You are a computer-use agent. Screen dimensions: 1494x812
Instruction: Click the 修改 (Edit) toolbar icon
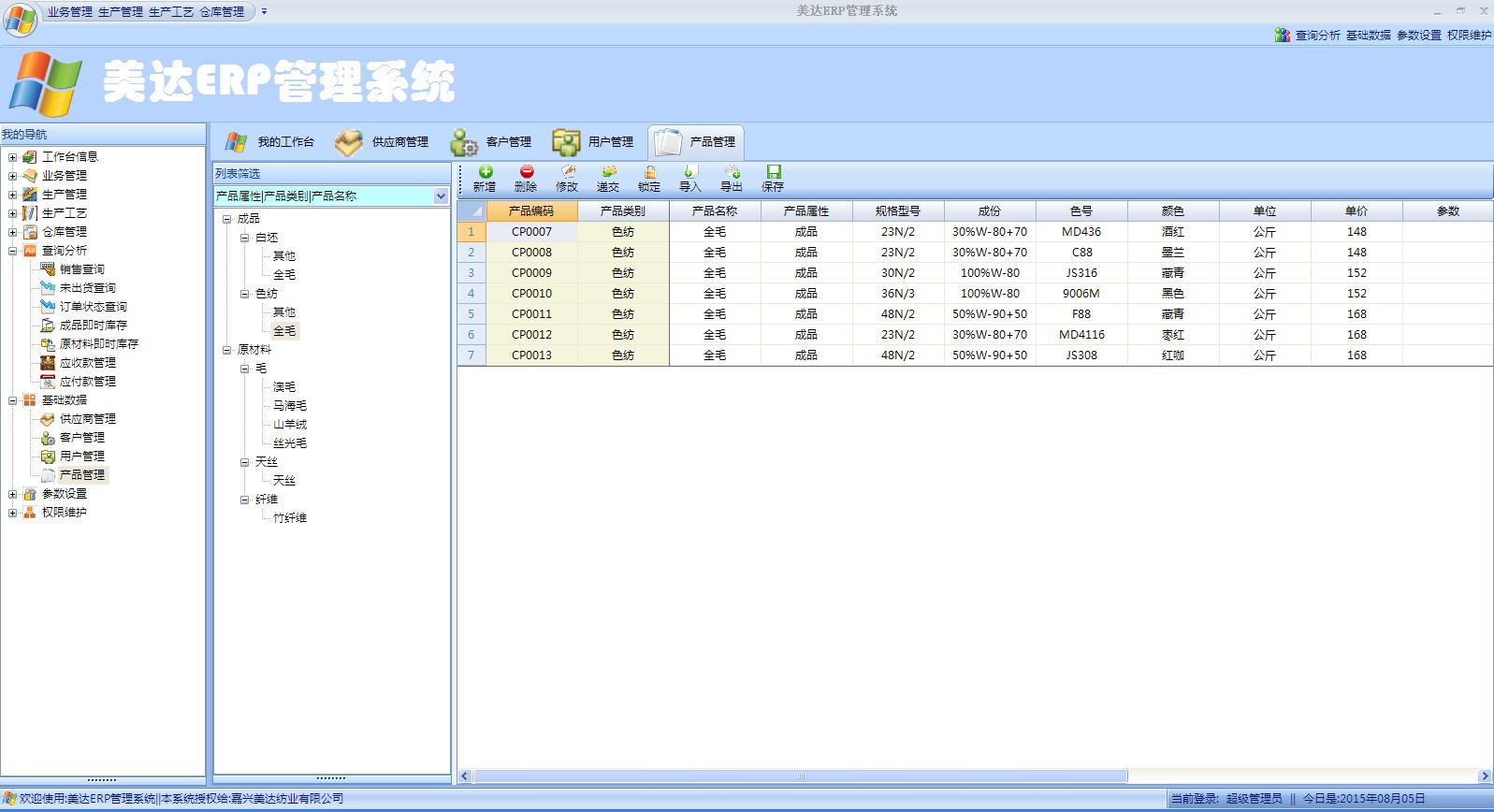[567, 173]
